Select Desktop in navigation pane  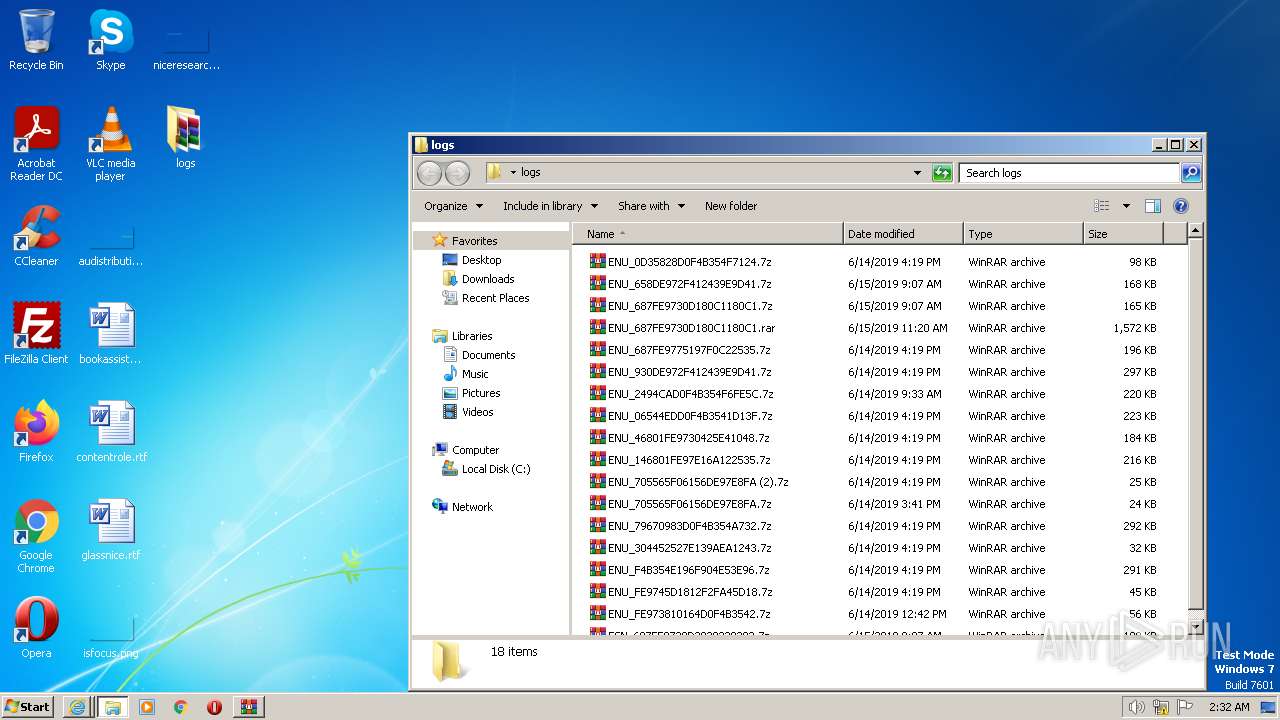pyautogui.click(x=481, y=260)
